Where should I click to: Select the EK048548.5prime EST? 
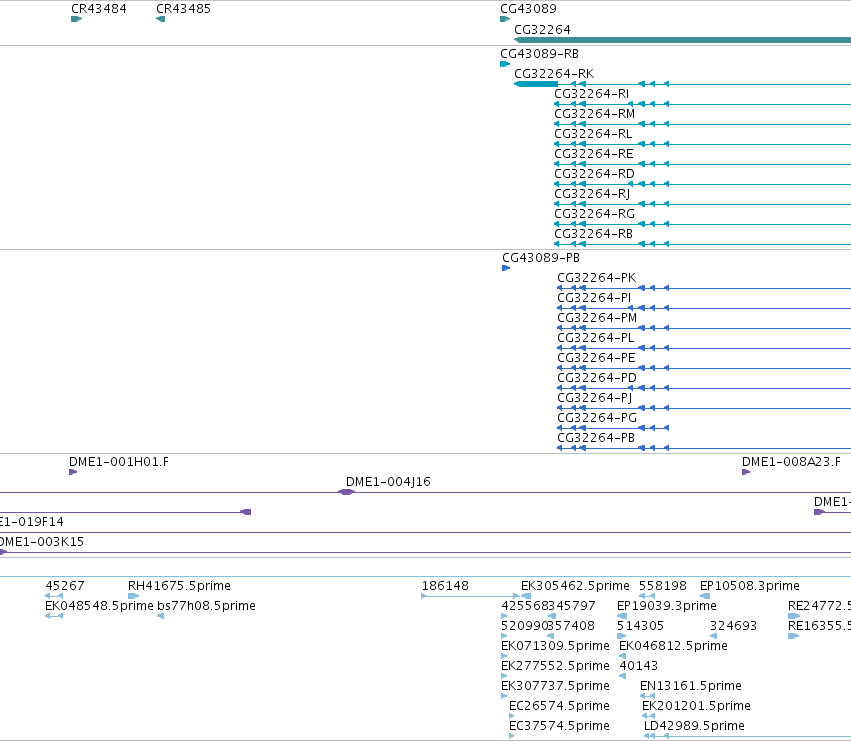pos(54,616)
